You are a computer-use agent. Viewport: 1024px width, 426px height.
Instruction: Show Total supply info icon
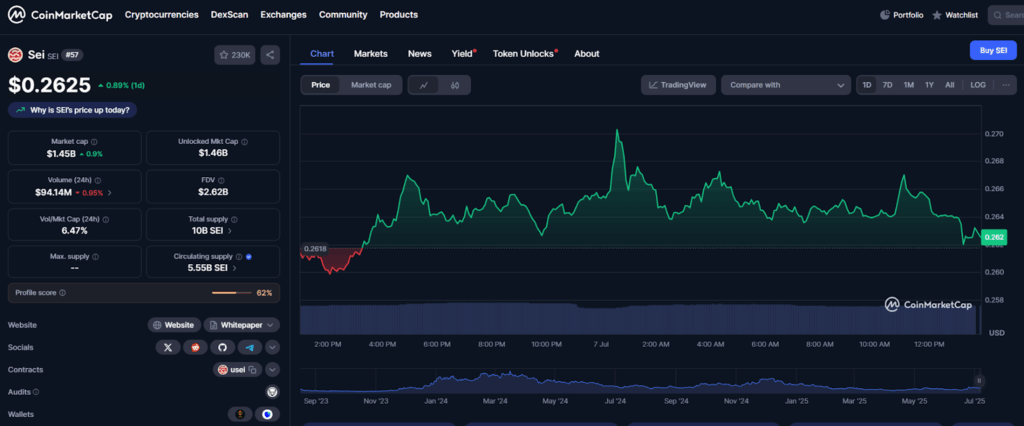(x=234, y=220)
